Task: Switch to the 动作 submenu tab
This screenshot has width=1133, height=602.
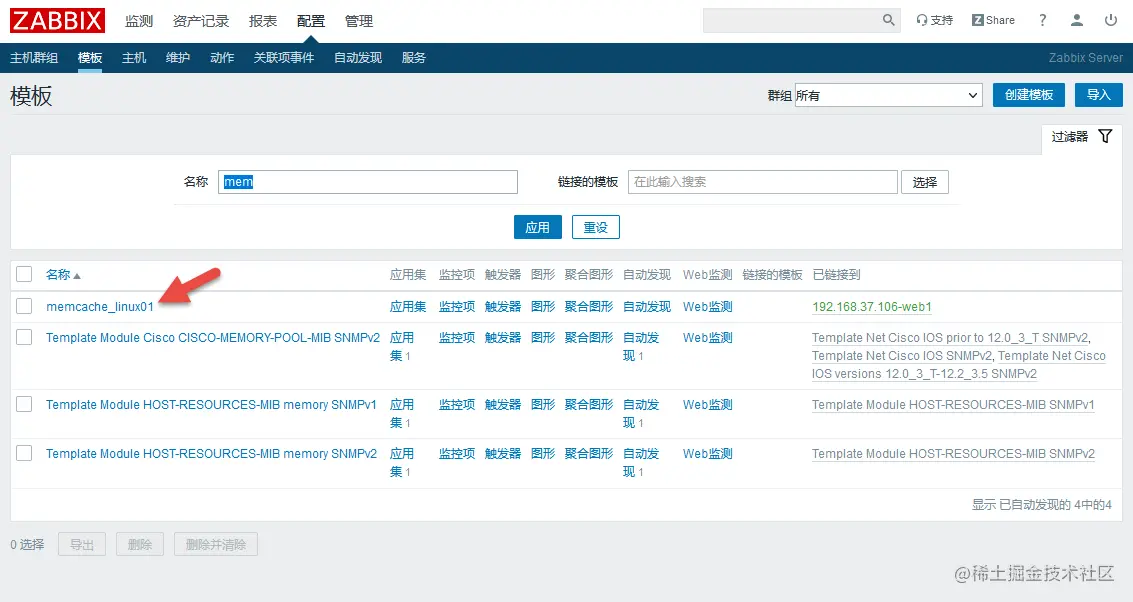Action: pyautogui.click(x=222, y=58)
